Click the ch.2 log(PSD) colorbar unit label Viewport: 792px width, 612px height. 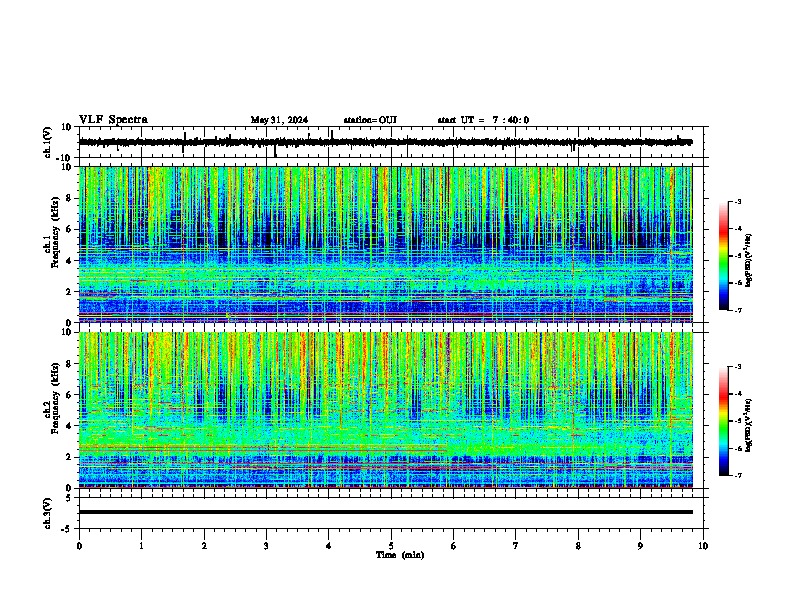(x=748, y=425)
